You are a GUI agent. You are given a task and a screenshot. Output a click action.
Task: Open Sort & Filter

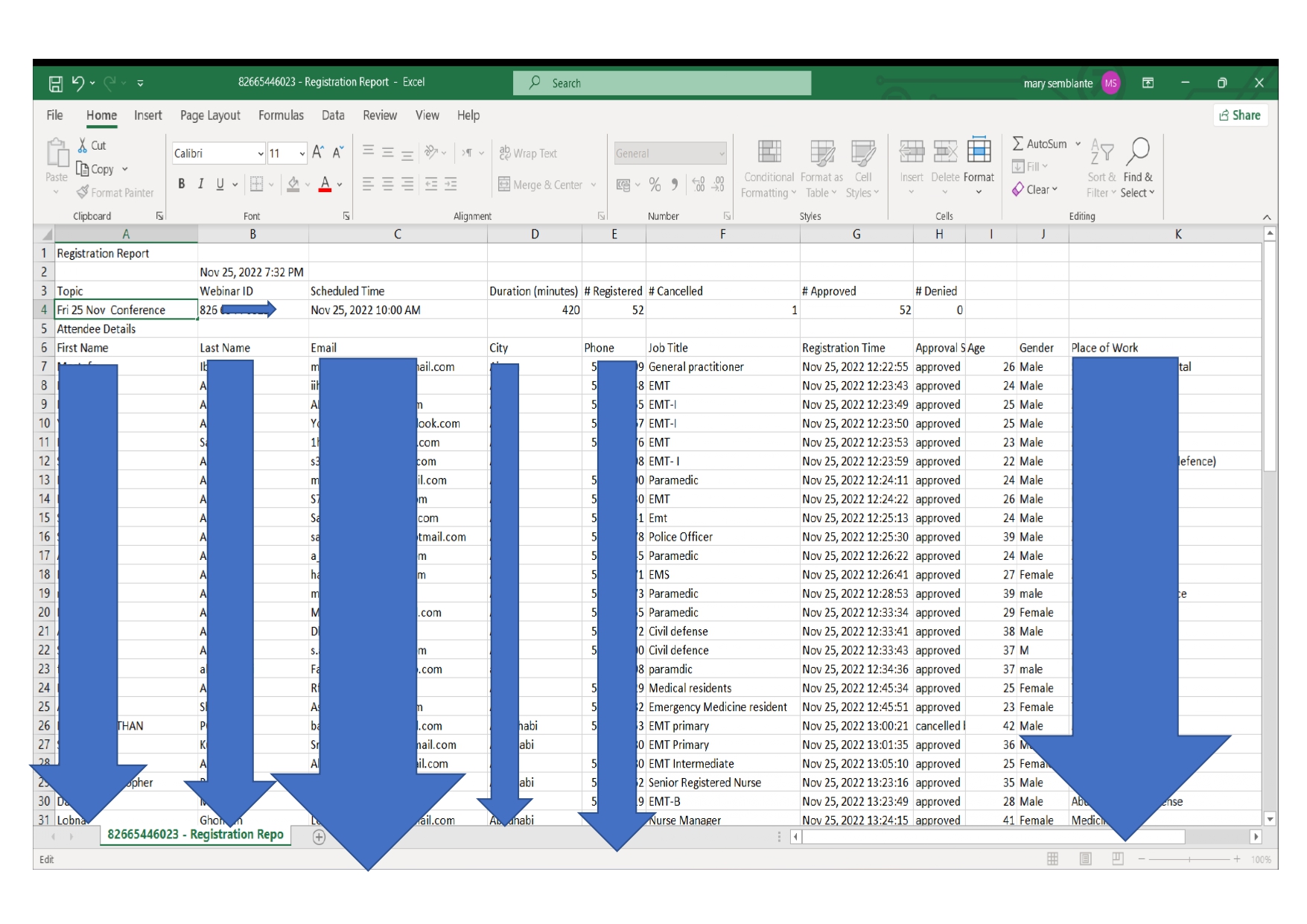[1101, 169]
